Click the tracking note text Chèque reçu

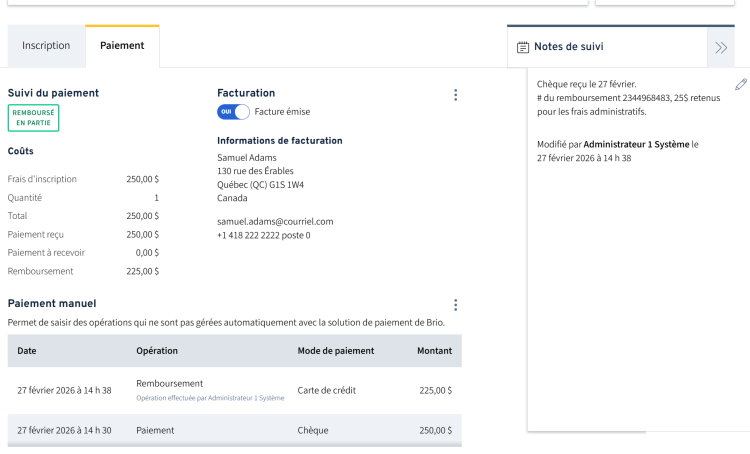(586, 85)
